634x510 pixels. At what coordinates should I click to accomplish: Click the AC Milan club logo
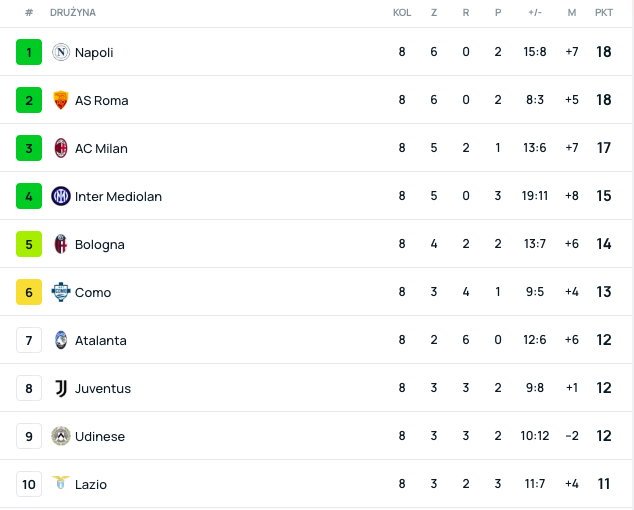pos(61,148)
